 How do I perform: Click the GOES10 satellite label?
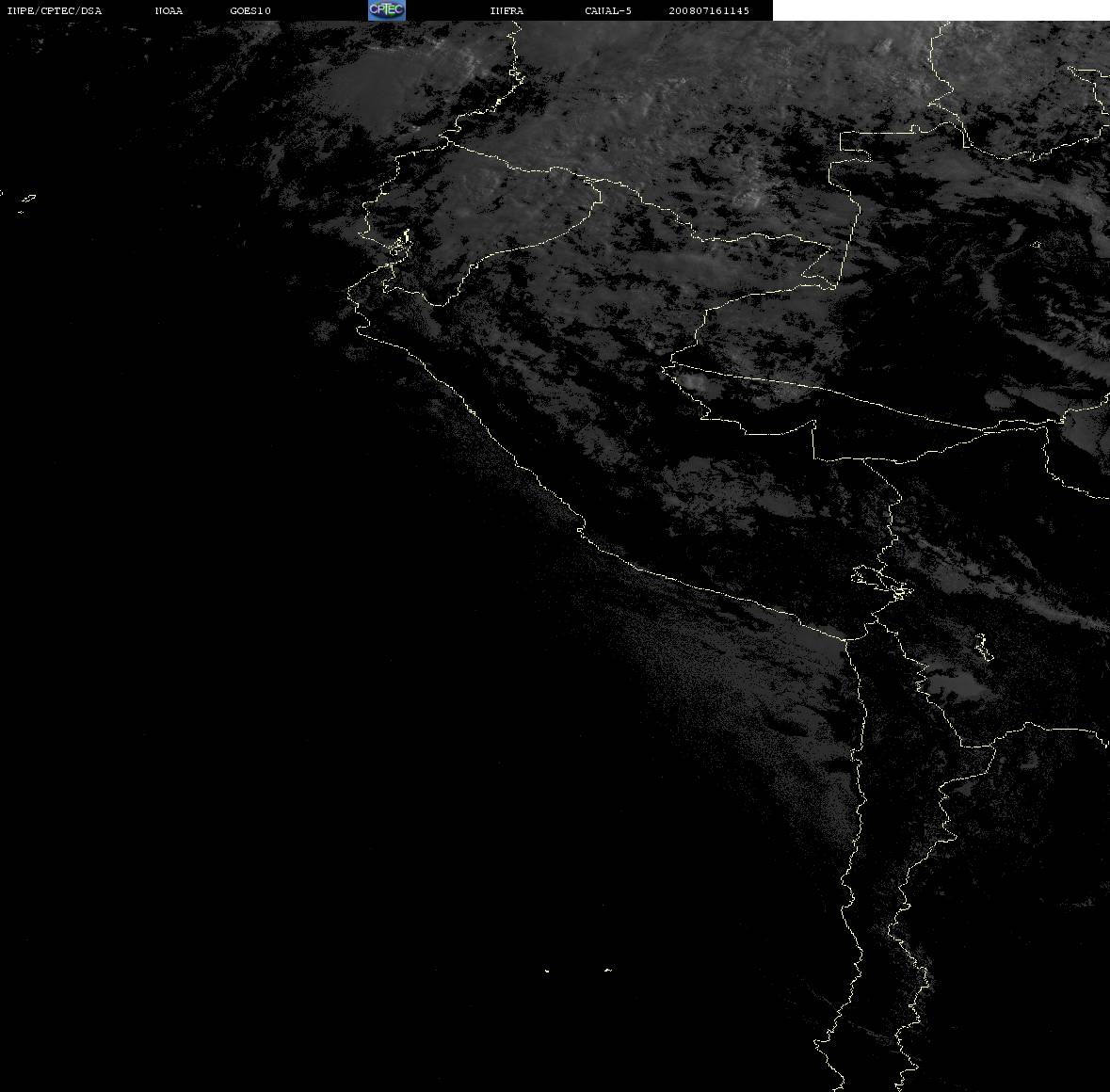[x=250, y=10]
